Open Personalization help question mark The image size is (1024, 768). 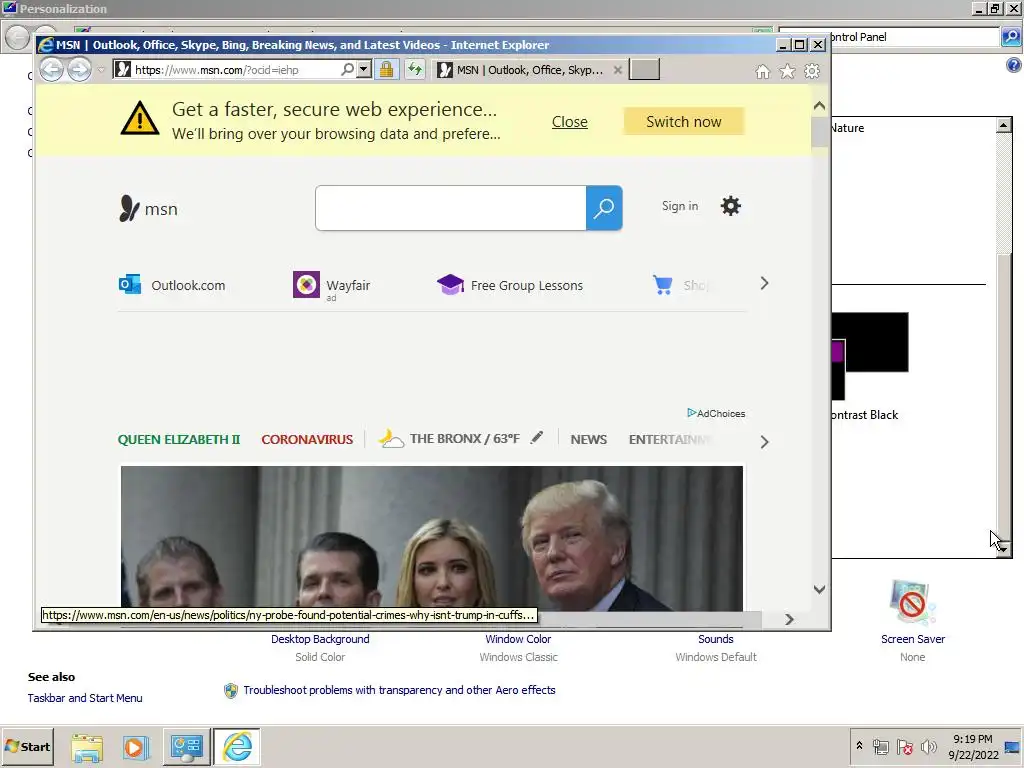(1014, 65)
